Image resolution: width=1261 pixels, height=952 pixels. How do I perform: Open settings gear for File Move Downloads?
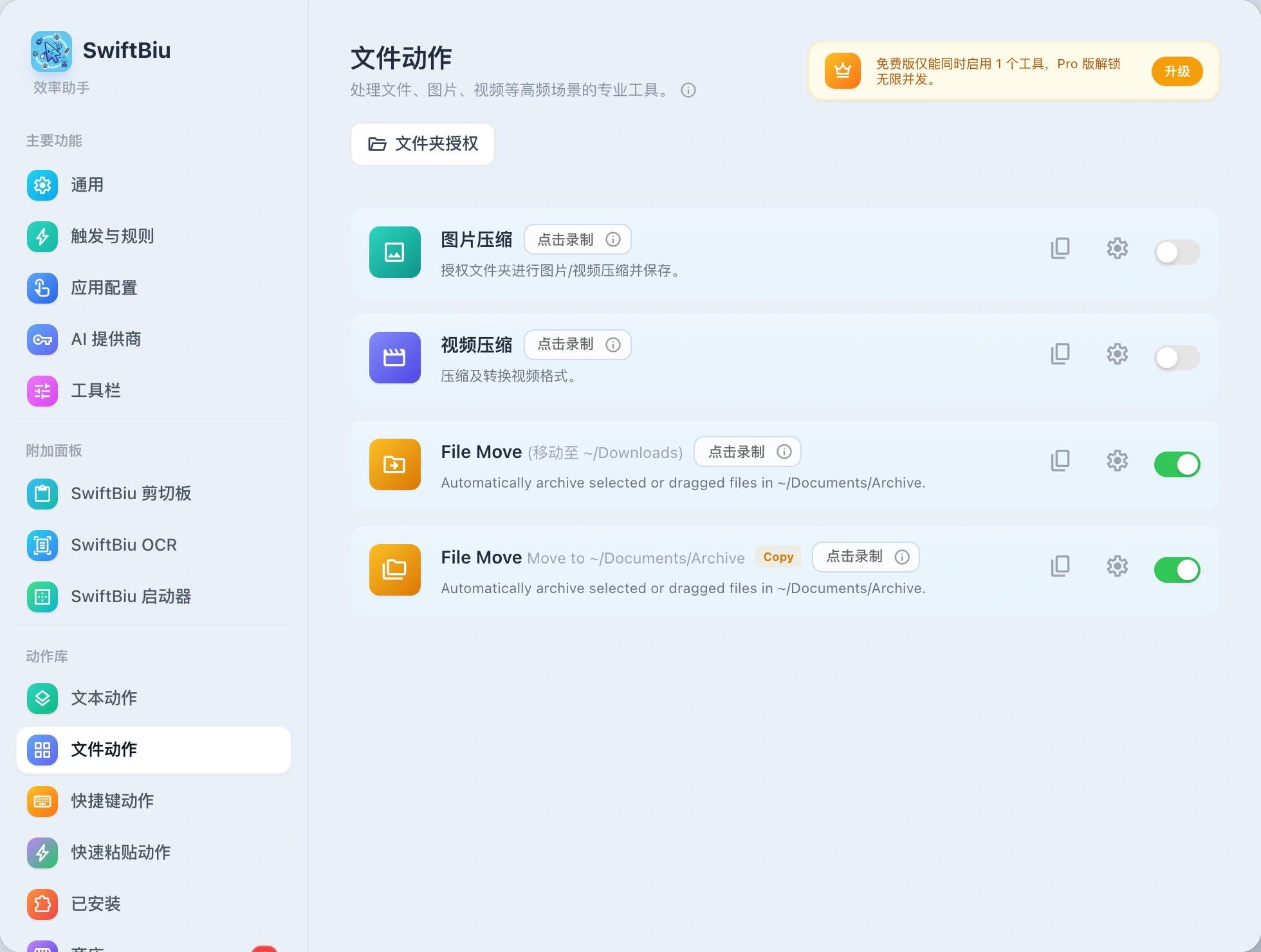(1117, 461)
